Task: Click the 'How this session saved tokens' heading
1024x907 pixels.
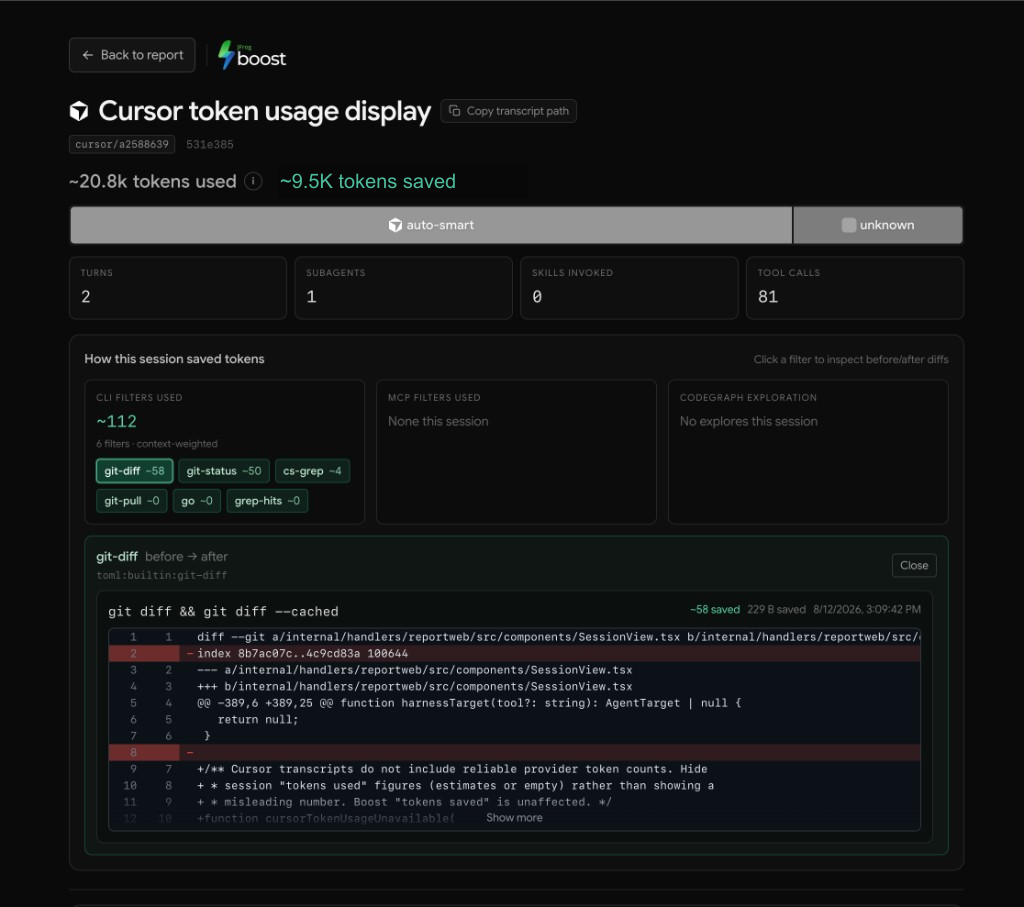Action: 174,358
